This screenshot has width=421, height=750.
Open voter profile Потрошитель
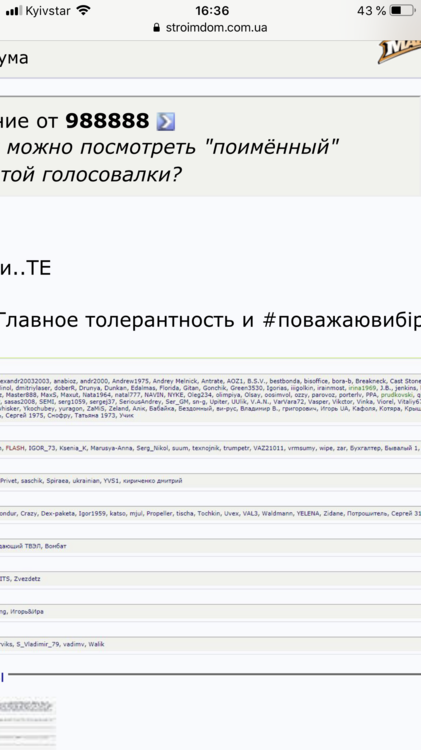coord(366,513)
